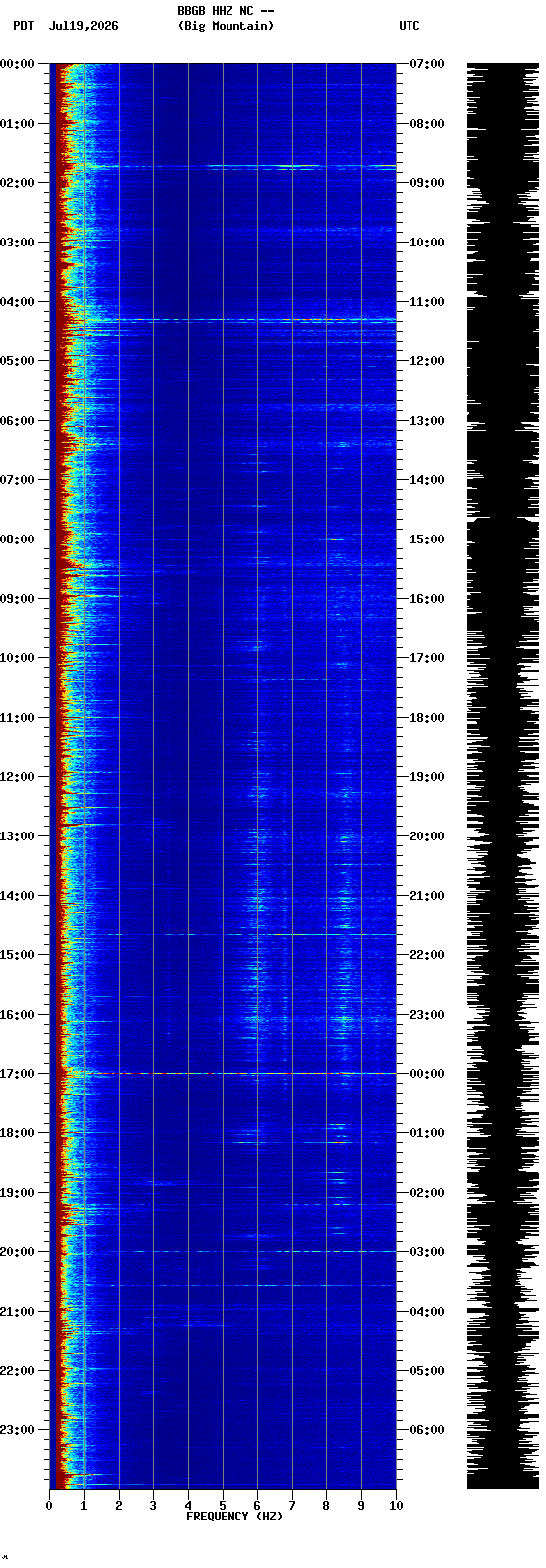Click the PDT '04:00' time label
This screenshot has height=1568, width=546.
coord(17,302)
